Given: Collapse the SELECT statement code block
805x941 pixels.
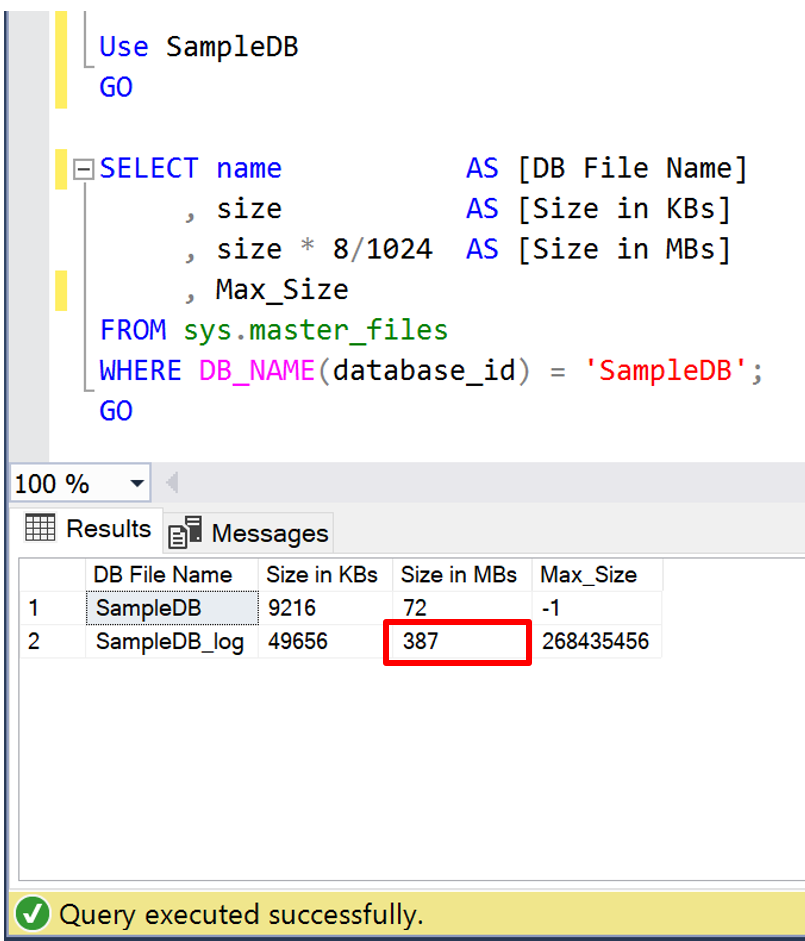Looking at the screenshot, I should (x=84, y=169).
